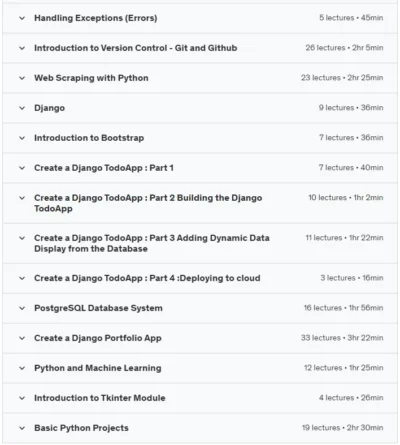Expand the Handling Exceptions (Errors) chevron
The width and height of the screenshot is (400, 445).
22,18
